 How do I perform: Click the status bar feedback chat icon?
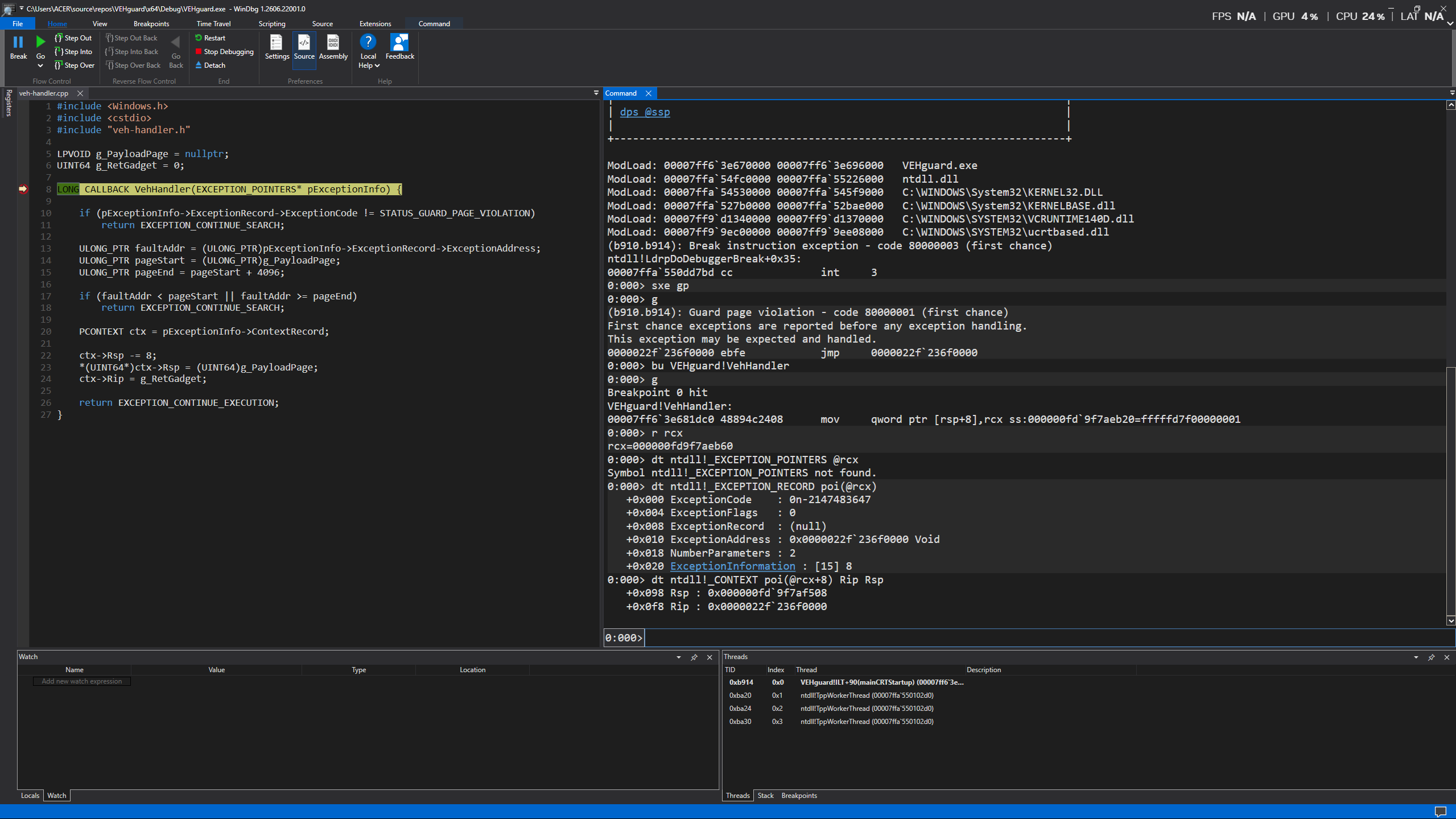pyautogui.click(x=1441, y=812)
